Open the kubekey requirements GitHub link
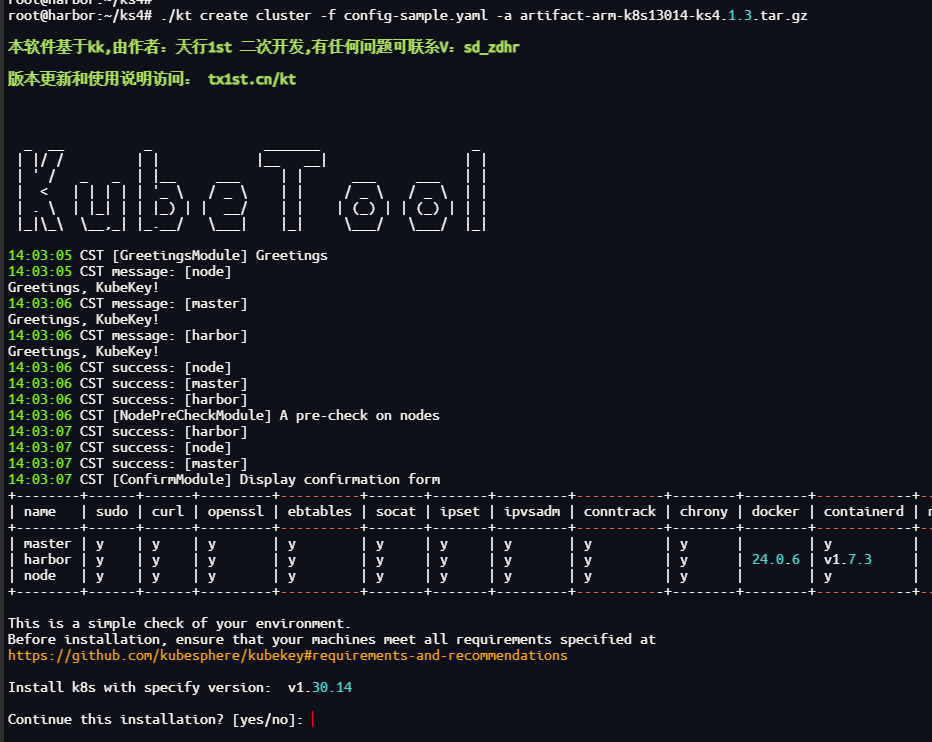The height and width of the screenshot is (742, 932). (x=288, y=655)
